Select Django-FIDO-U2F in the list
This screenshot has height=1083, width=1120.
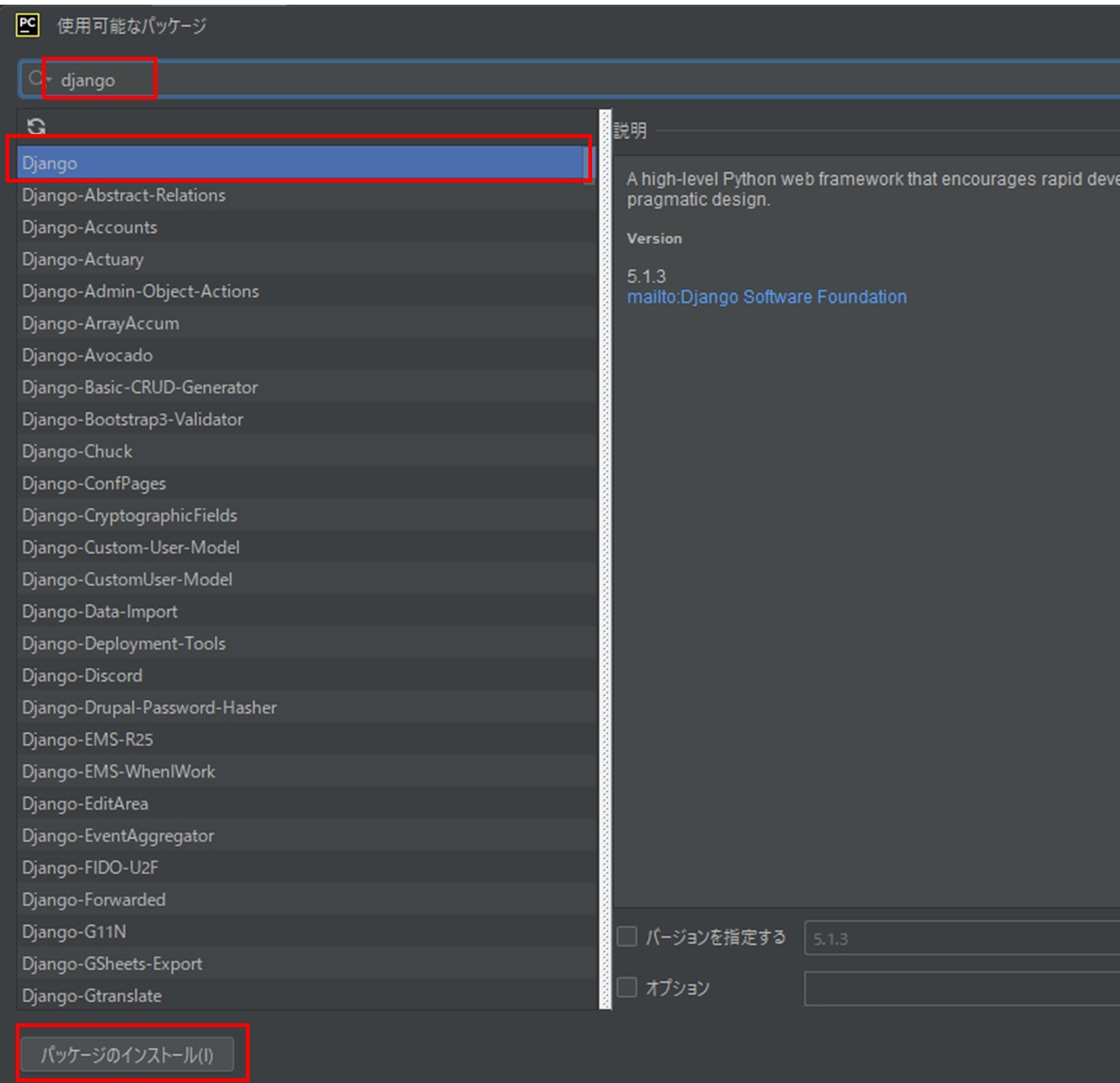(306, 868)
